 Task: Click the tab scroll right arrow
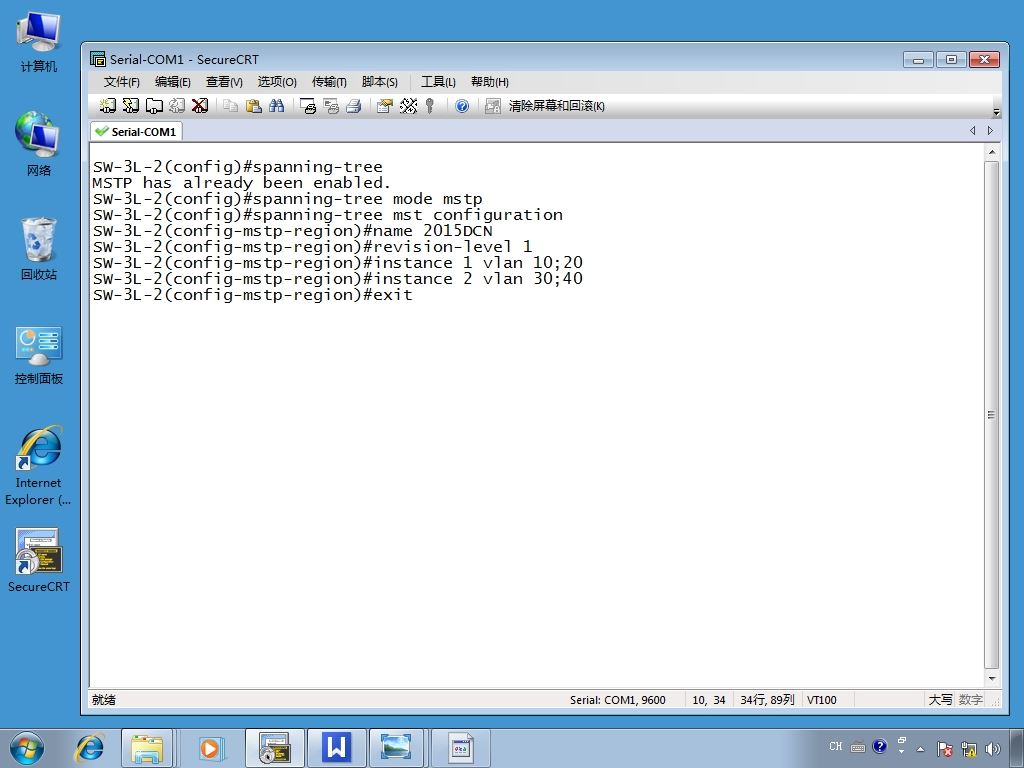coord(990,131)
